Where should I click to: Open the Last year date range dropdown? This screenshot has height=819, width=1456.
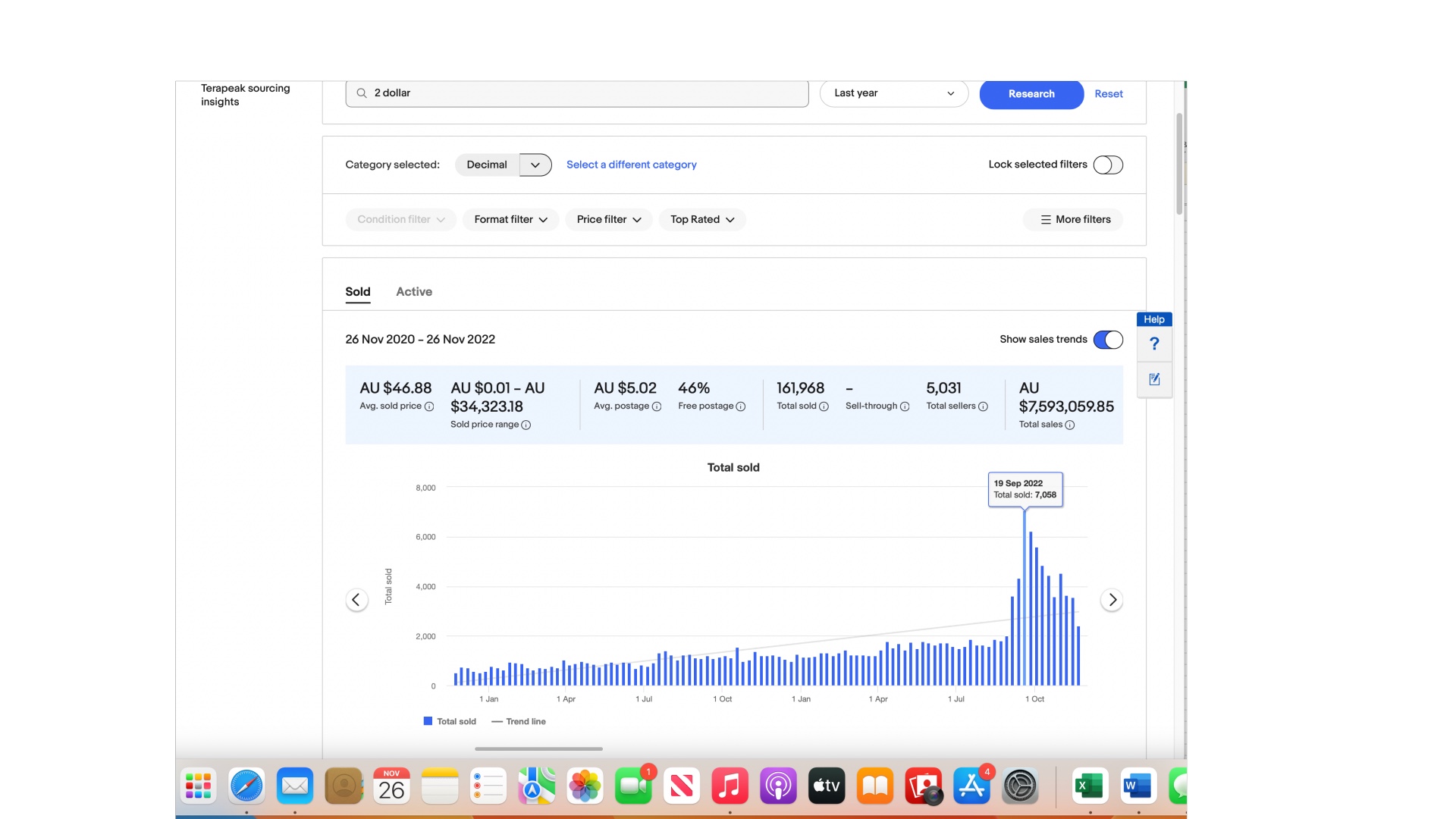(x=894, y=93)
